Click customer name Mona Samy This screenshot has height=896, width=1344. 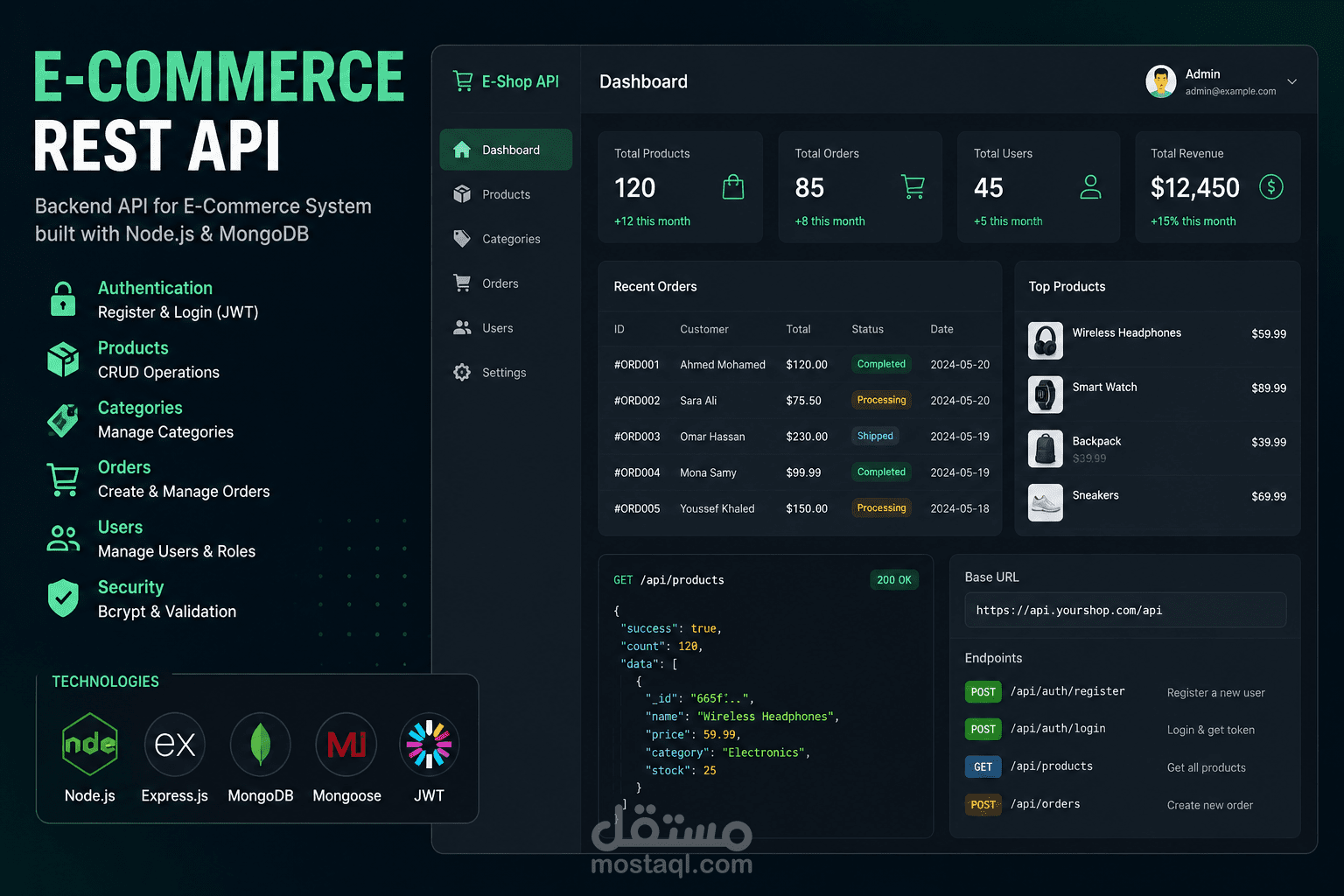tap(709, 472)
